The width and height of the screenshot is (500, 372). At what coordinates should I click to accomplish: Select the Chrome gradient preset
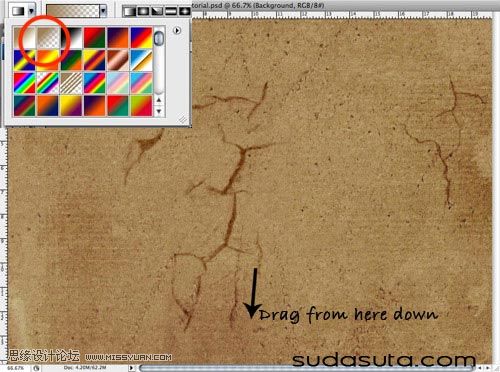[141, 60]
